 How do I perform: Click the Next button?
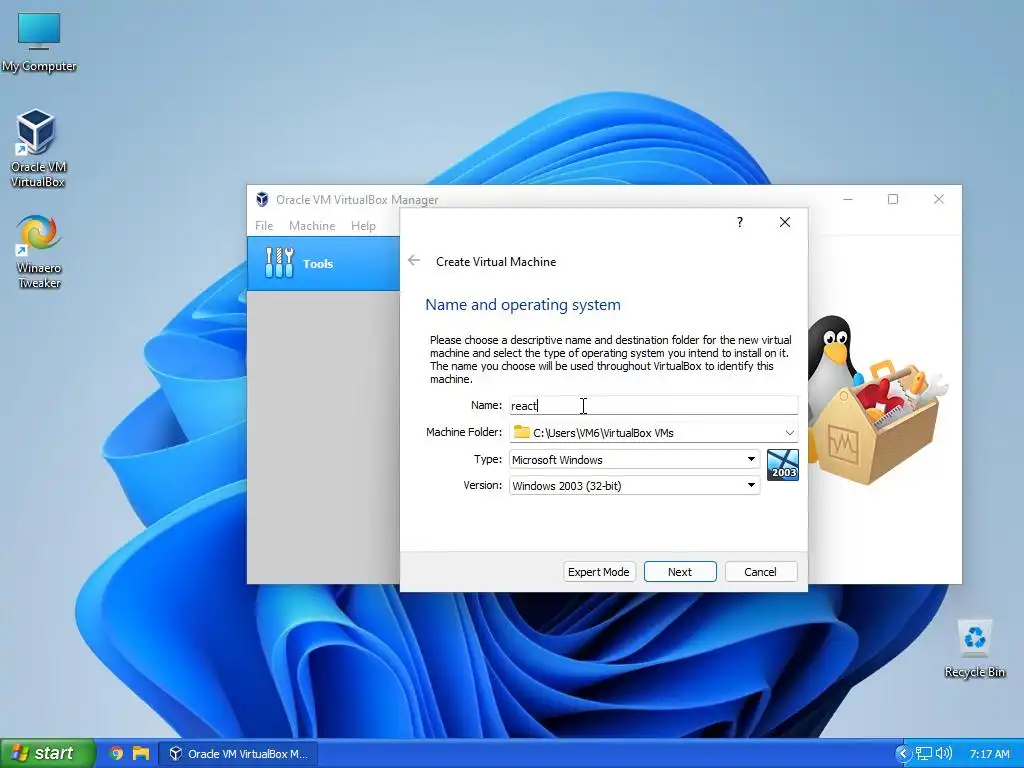coord(680,571)
